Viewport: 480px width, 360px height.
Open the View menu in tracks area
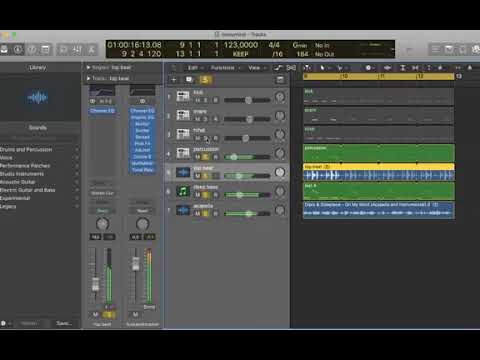tap(257, 68)
